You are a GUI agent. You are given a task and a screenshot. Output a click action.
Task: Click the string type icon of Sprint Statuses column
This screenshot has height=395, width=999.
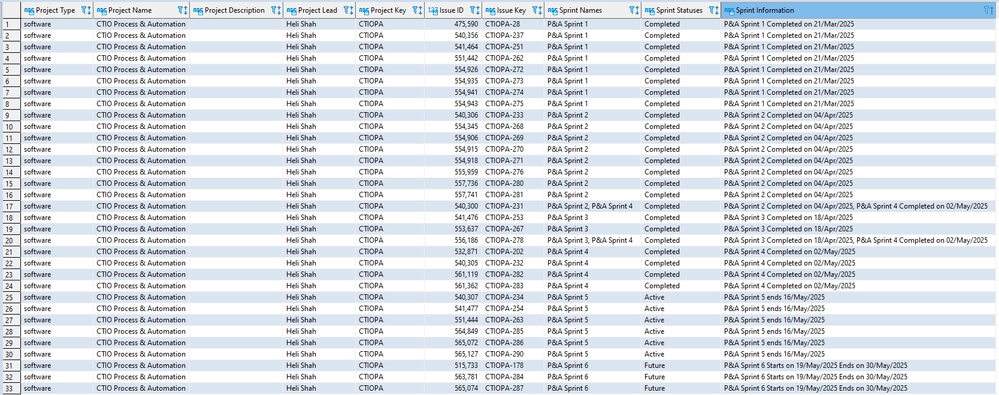coord(650,10)
